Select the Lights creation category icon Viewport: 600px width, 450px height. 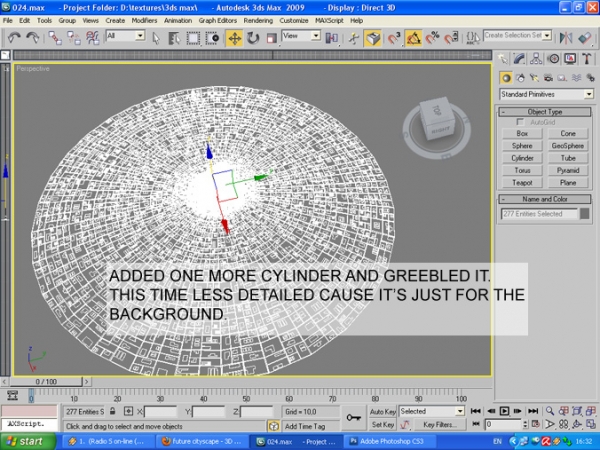point(534,78)
